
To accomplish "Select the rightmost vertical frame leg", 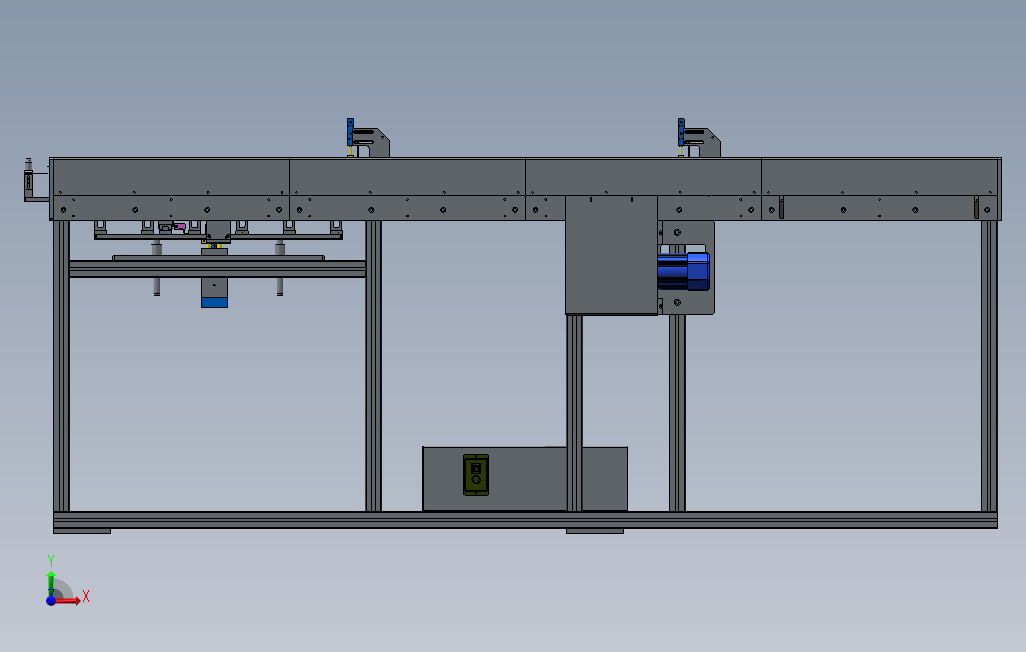I will (989, 365).
